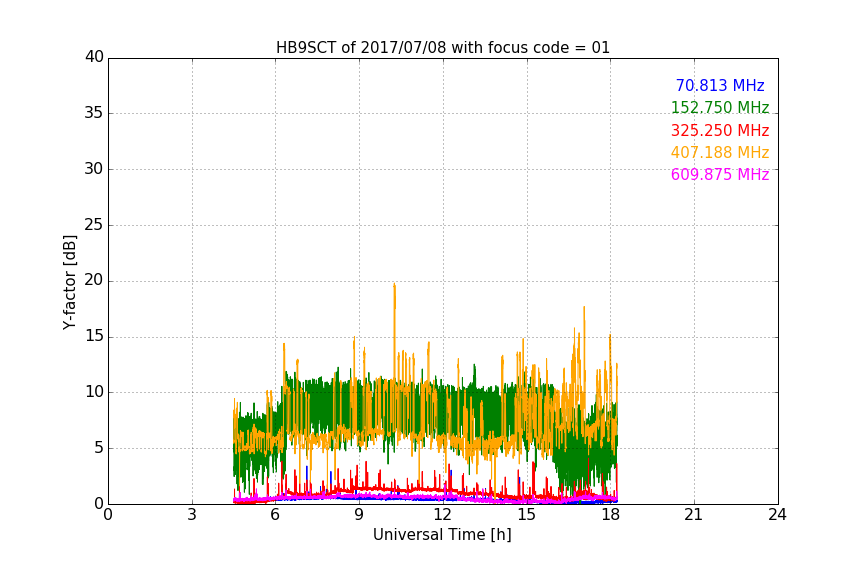The image size is (864, 576).
Task: Click the y-axis tick label 20
Action: tap(94, 281)
